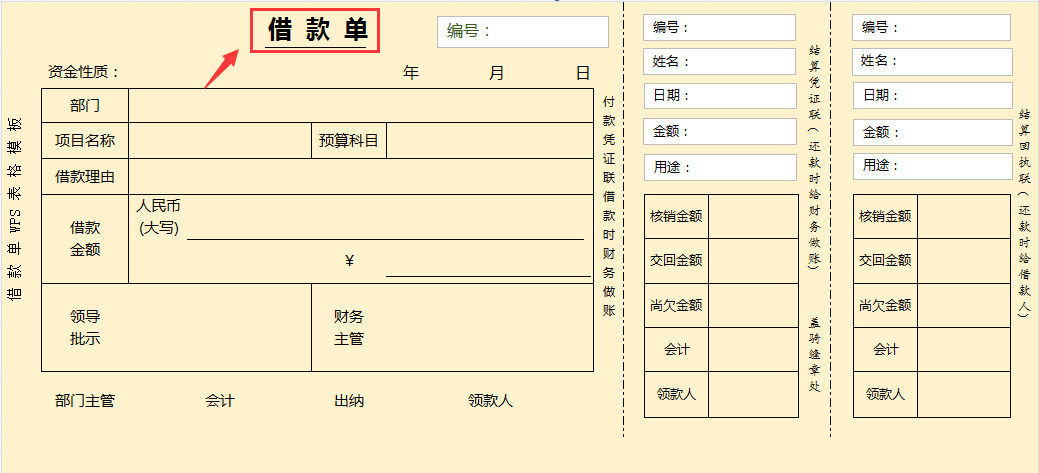The height and width of the screenshot is (473, 1039).
Task: Select vertical text 付款凭证联借款时财务做账
Action: pos(609,206)
